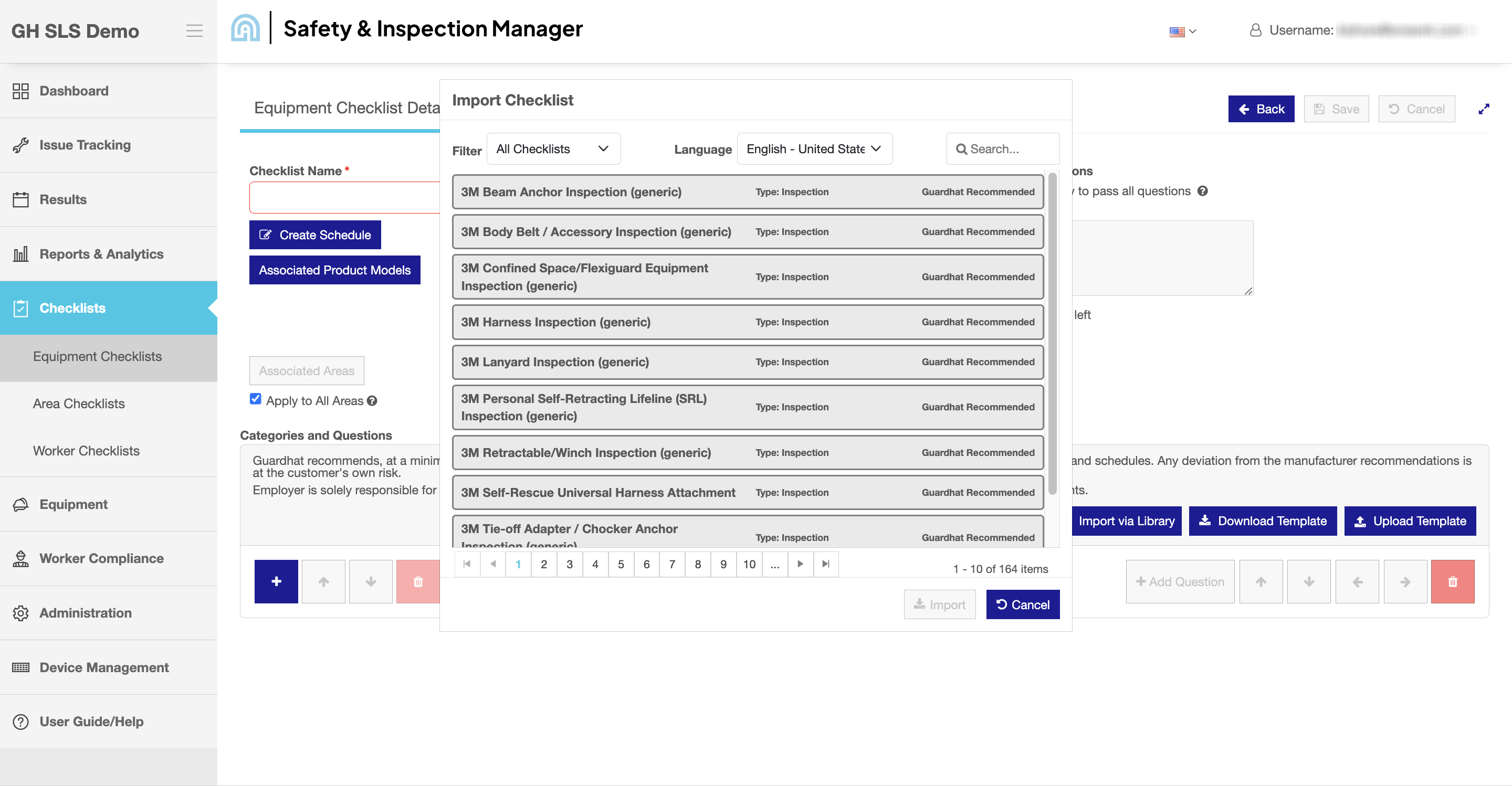Go to last page of checklist pager
The width and height of the screenshot is (1512, 786).
pos(825,564)
